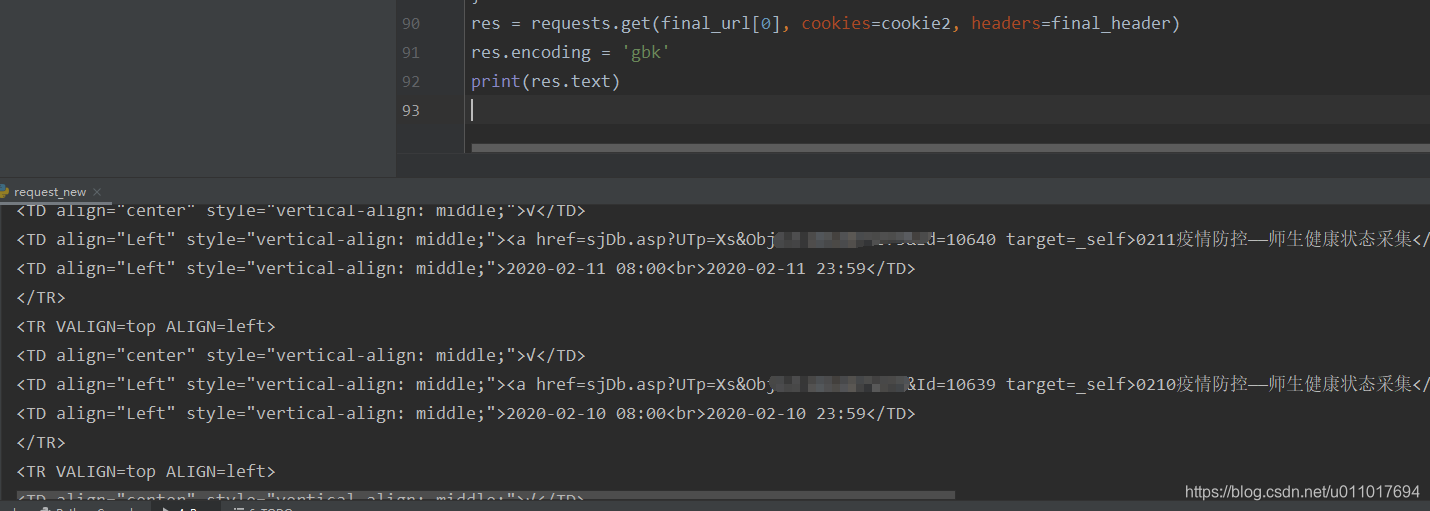
Task: Click gutter line number 92
Action: click(x=411, y=81)
